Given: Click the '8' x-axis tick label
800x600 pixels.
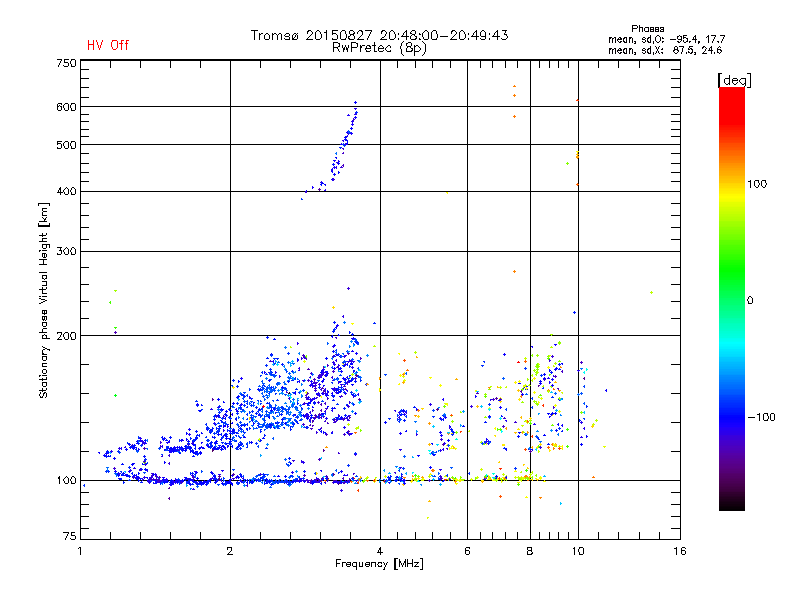Looking at the screenshot, I should [530, 551].
